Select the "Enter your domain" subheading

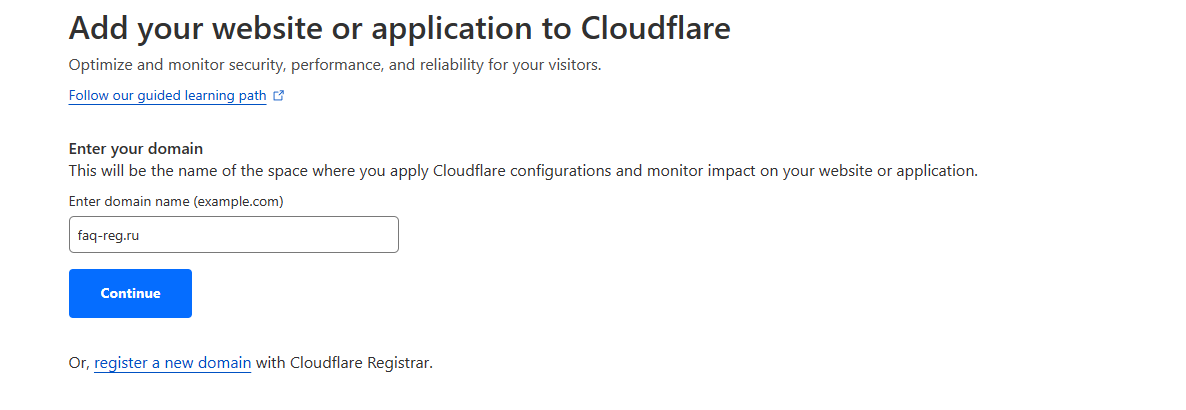pos(136,149)
